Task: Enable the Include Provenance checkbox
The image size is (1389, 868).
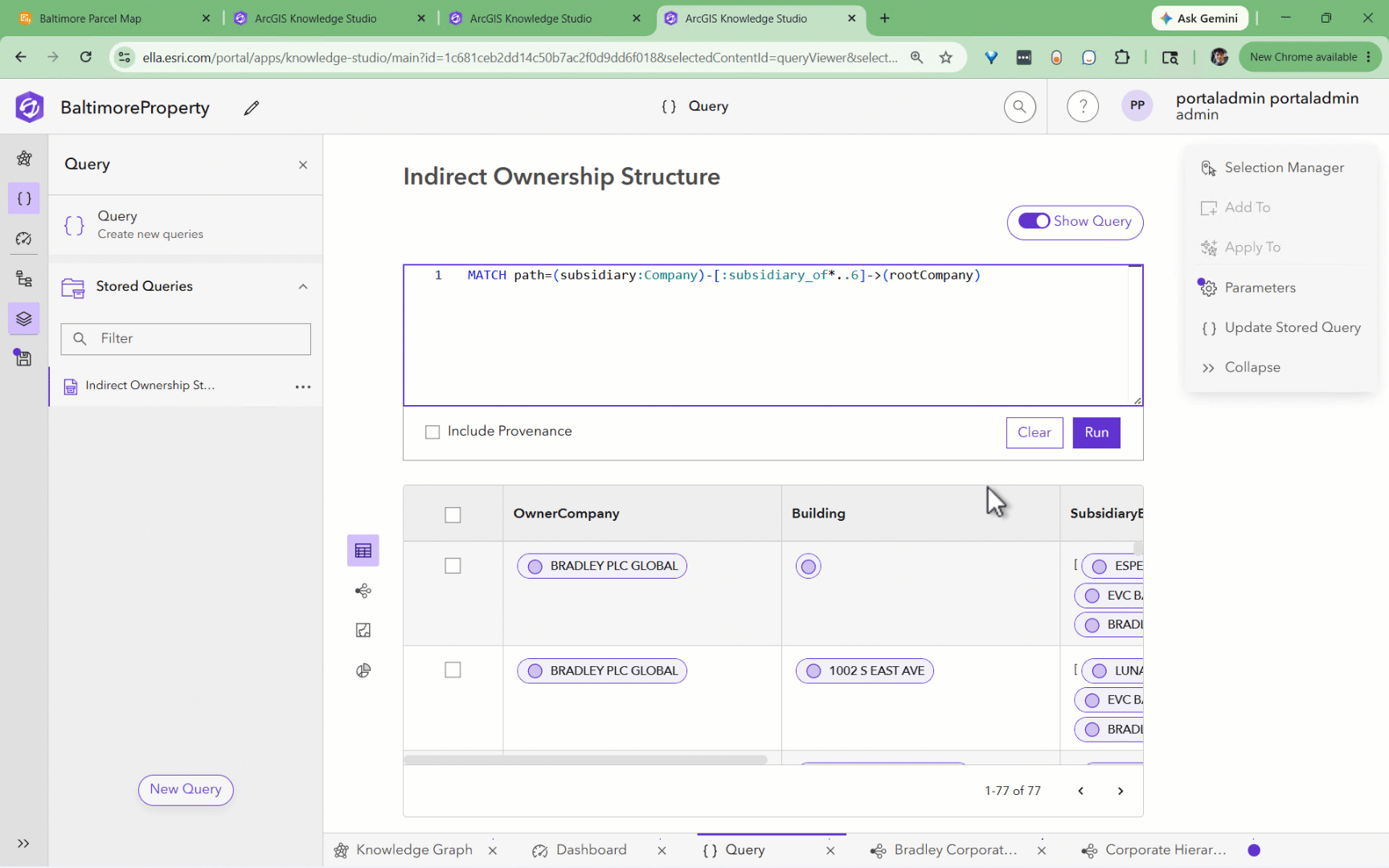Action: [432, 432]
